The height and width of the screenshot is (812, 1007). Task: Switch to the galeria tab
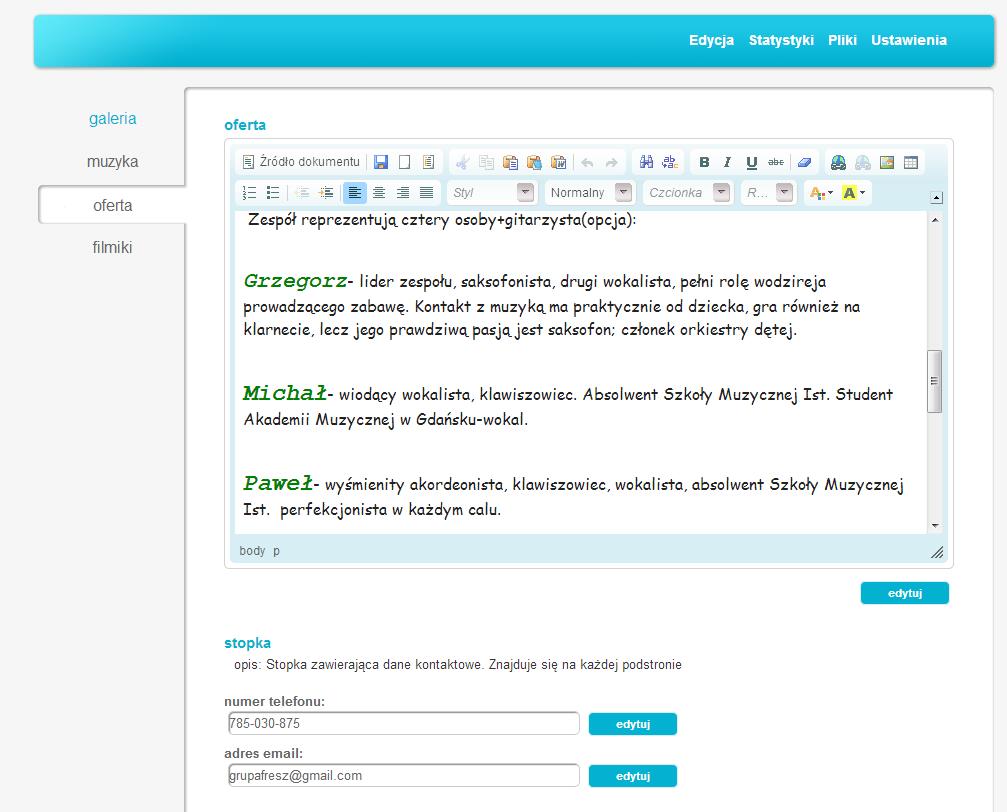click(x=112, y=119)
